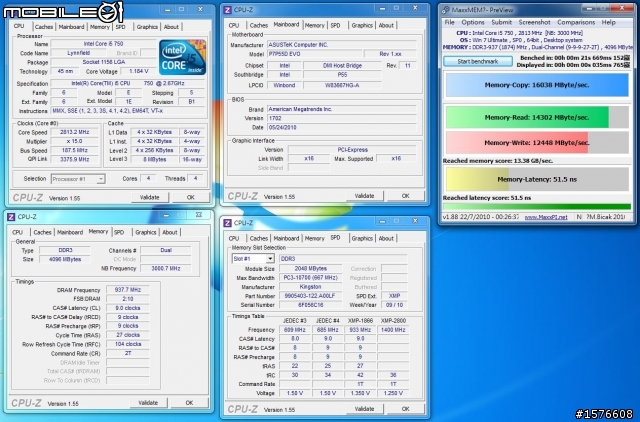Open SPD tab in the Memory CPU-Z window
Viewport: 640px width, 422px height.
pos(119,232)
